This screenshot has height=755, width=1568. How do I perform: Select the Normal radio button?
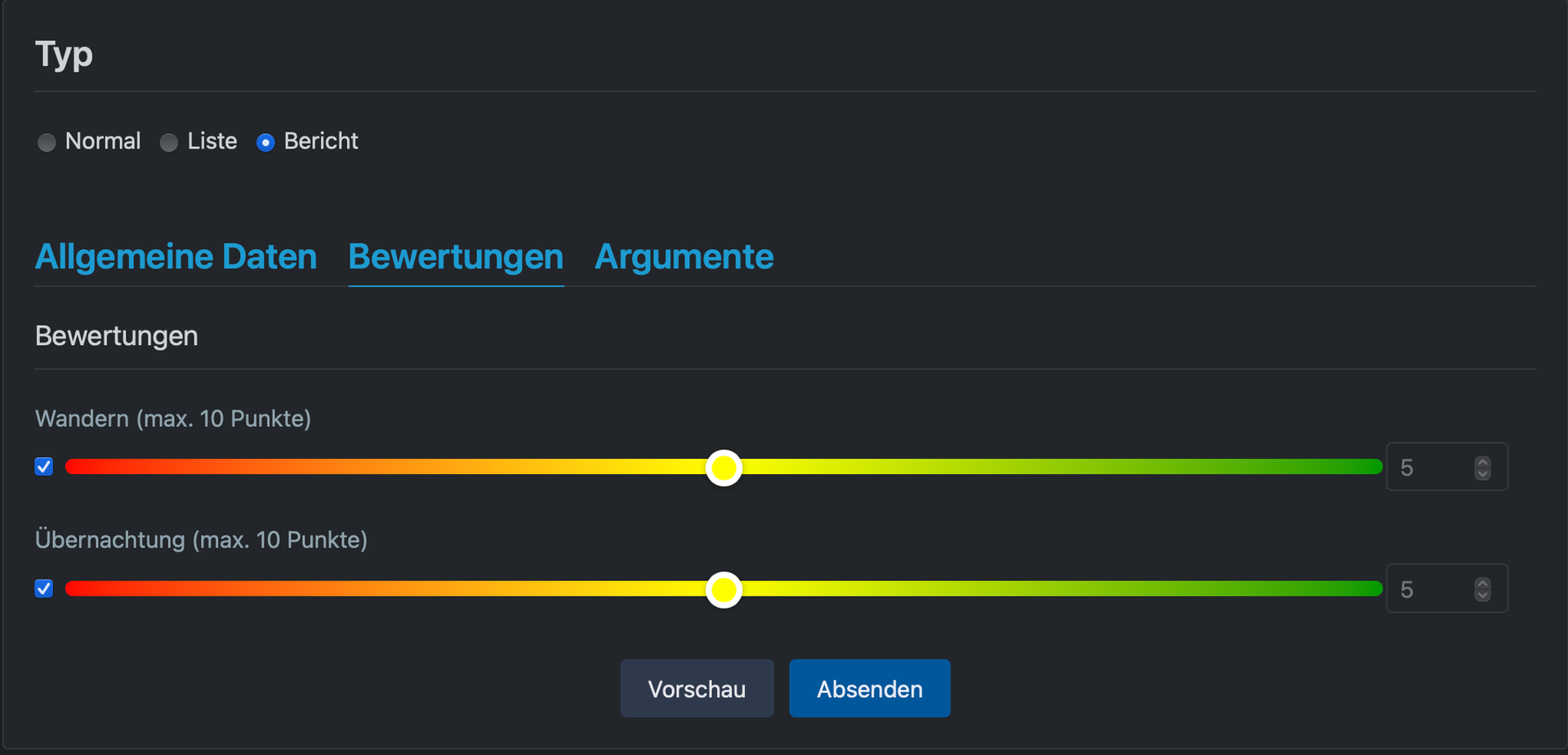(47, 143)
